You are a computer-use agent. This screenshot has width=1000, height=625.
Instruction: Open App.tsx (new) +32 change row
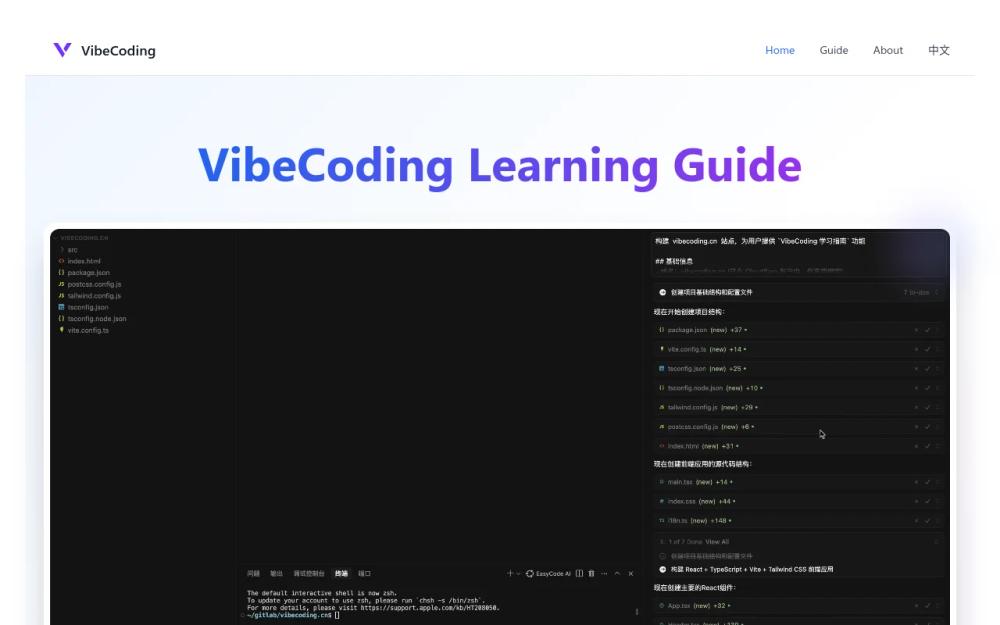point(798,606)
